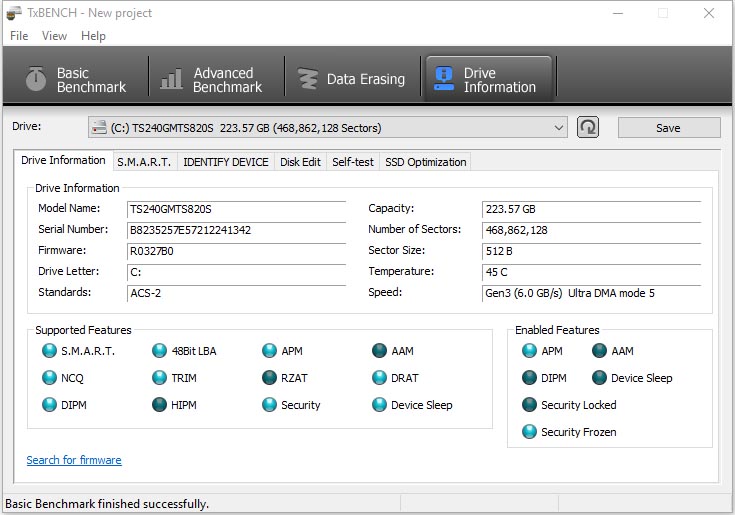Click the supported APM feature indicator
The image size is (735, 515).
coord(270,351)
